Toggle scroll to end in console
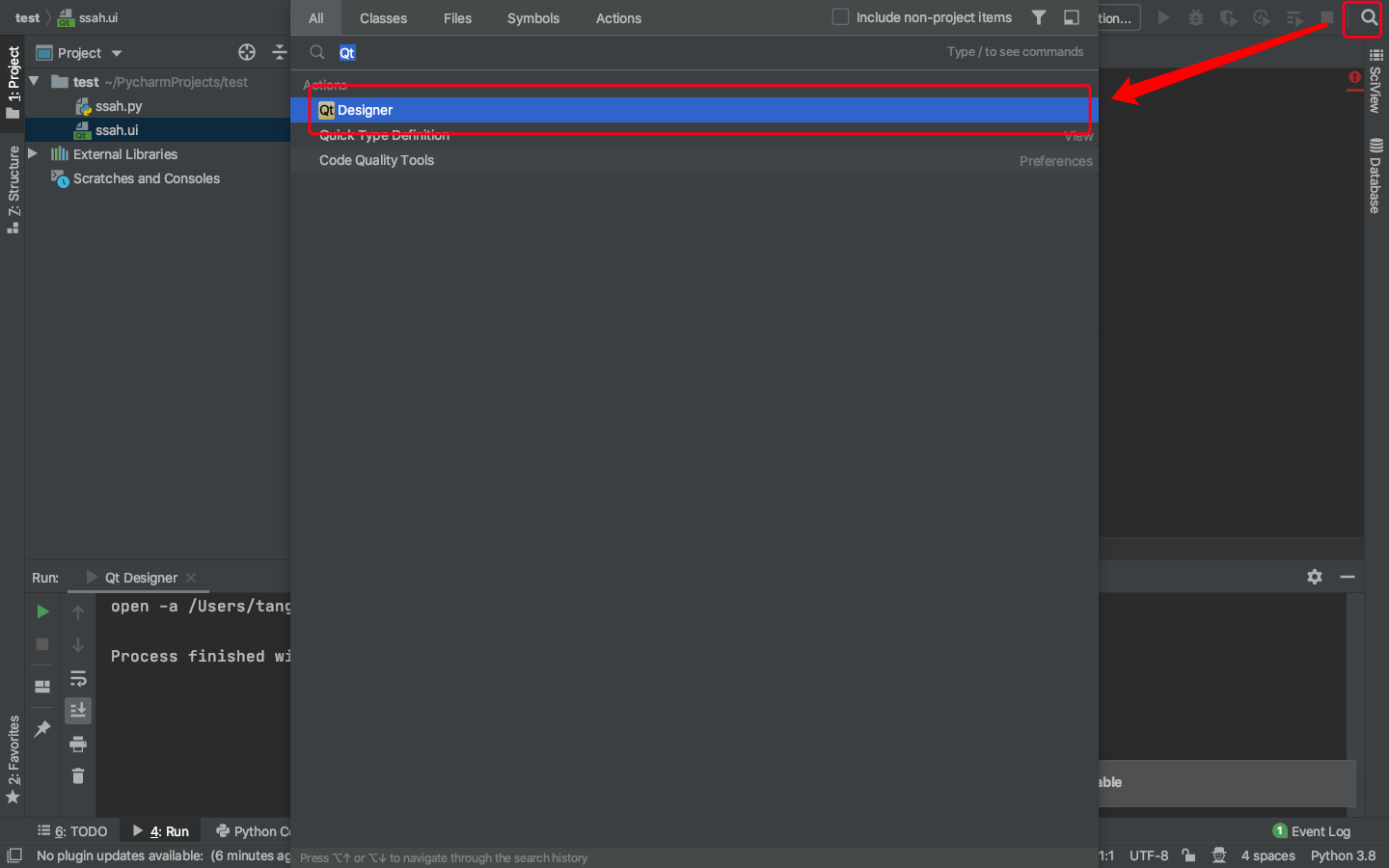Image resolution: width=1389 pixels, height=868 pixels. [x=78, y=711]
